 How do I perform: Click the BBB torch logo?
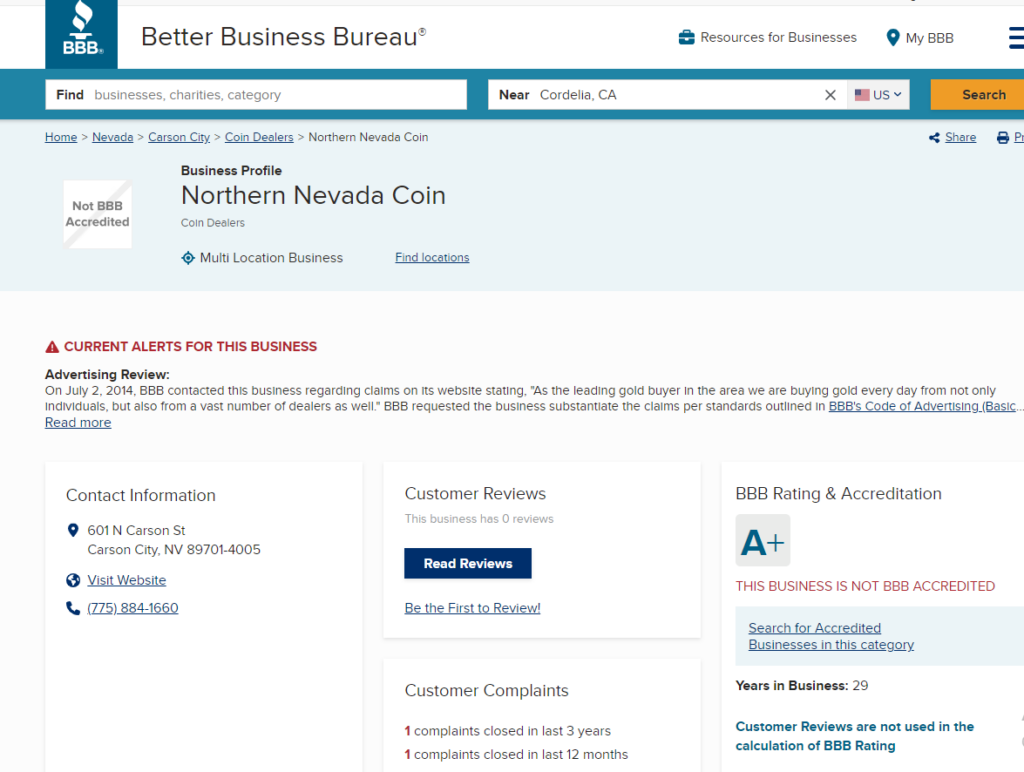tap(81, 34)
